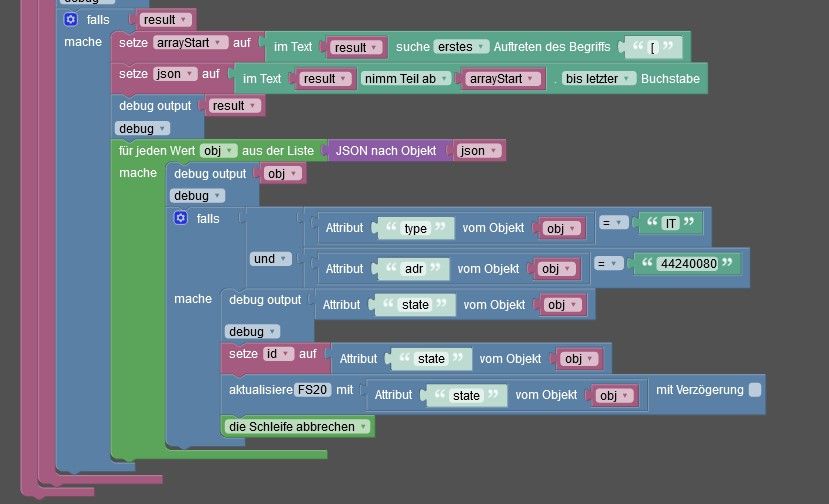Change the 'erstes' occurrence dropdown
829x504 pixels.
(x=461, y=47)
